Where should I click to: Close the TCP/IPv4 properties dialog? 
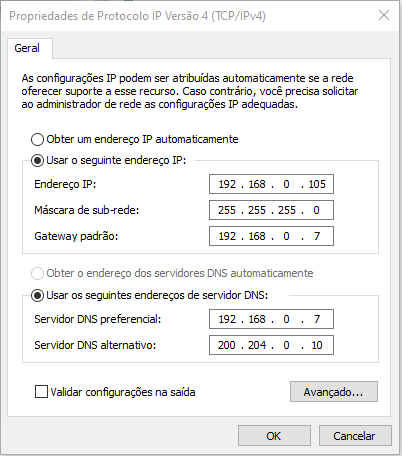coord(384,15)
